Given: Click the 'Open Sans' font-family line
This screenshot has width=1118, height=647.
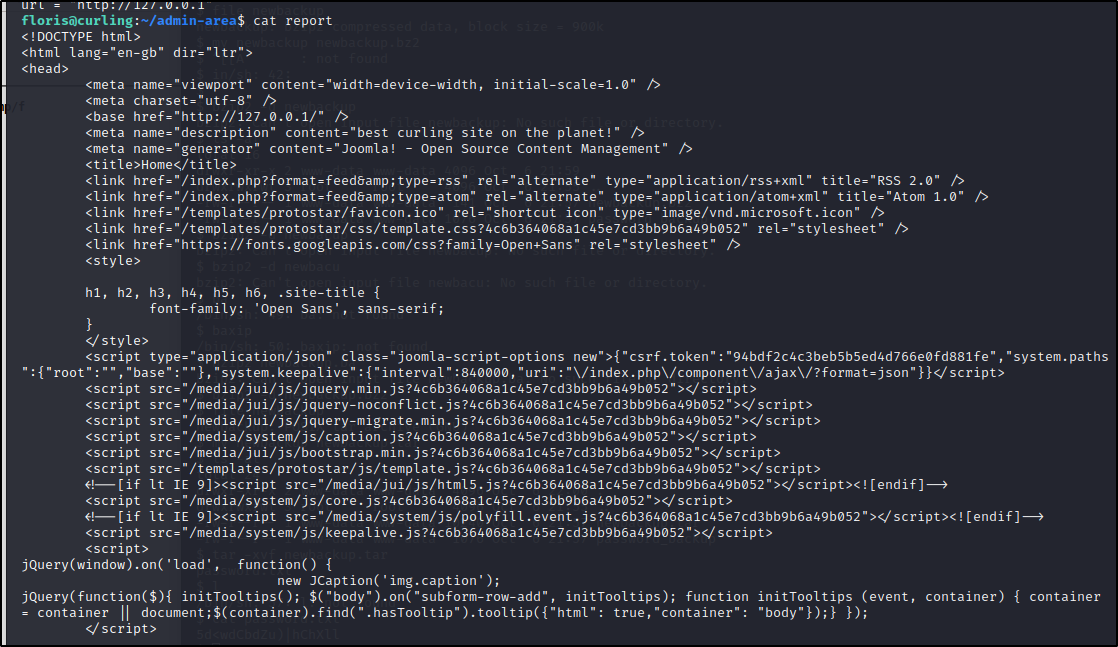Looking at the screenshot, I should pos(297,309).
